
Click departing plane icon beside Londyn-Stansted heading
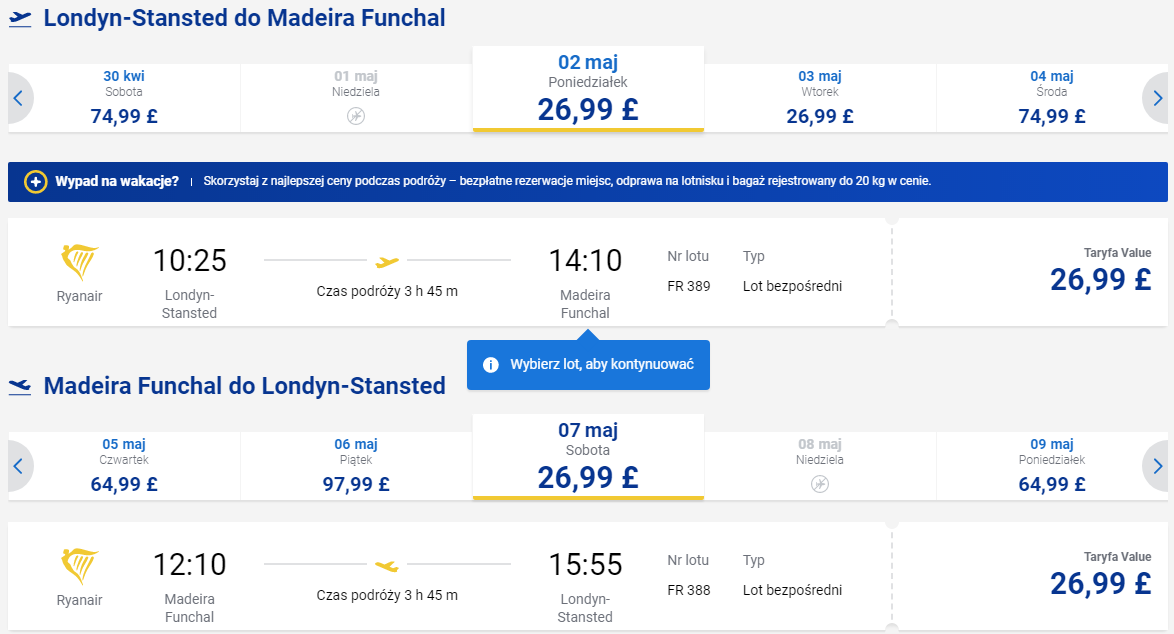20,19
